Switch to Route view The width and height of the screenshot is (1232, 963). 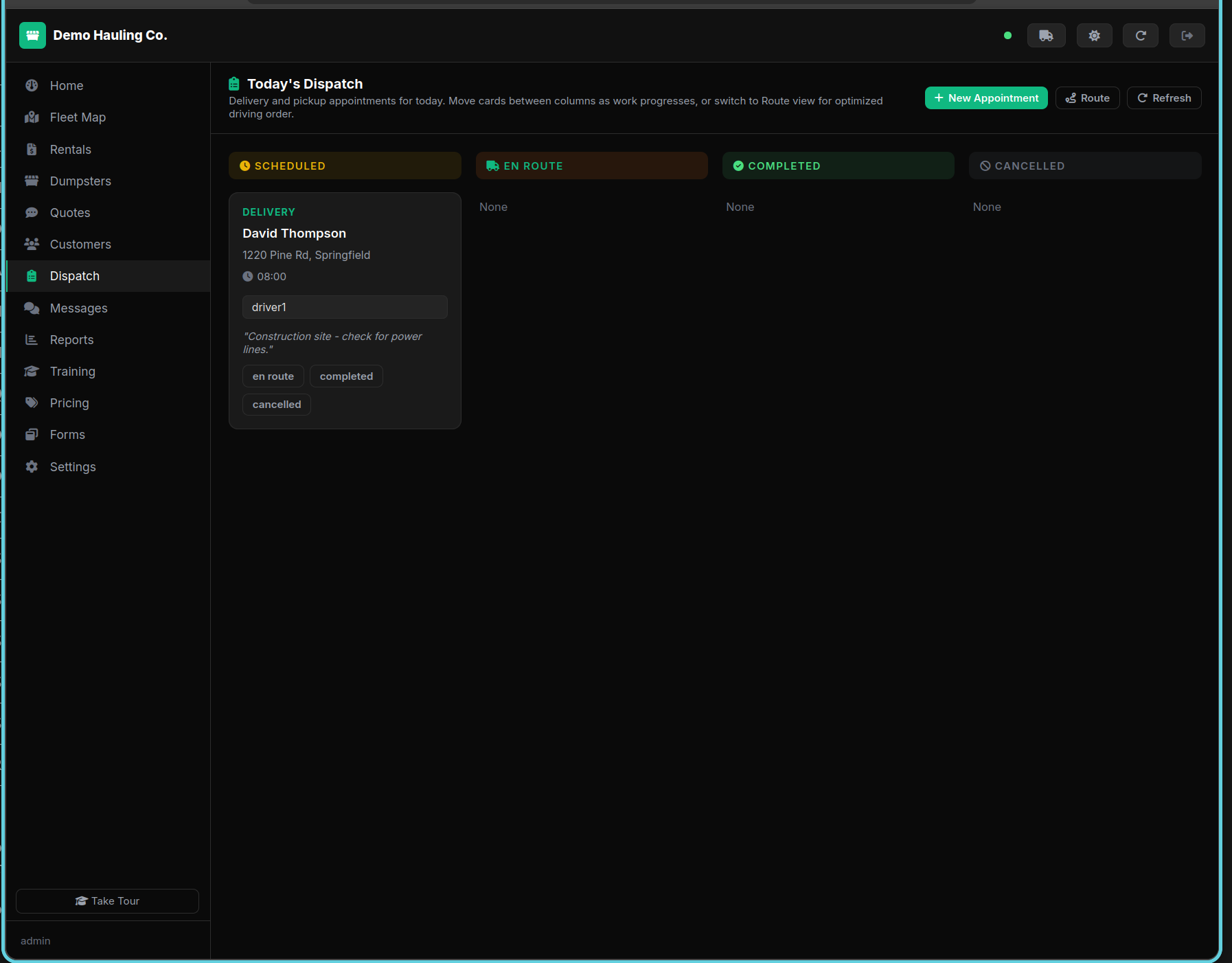1087,98
